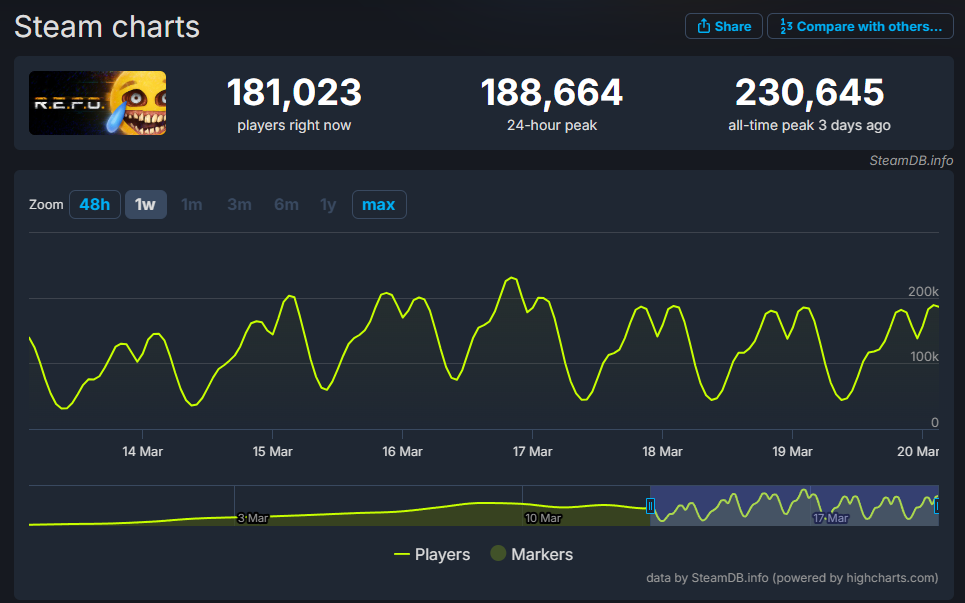Click the Markers legend circle symbol
Screen dimensions: 965x603
point(498,553)
